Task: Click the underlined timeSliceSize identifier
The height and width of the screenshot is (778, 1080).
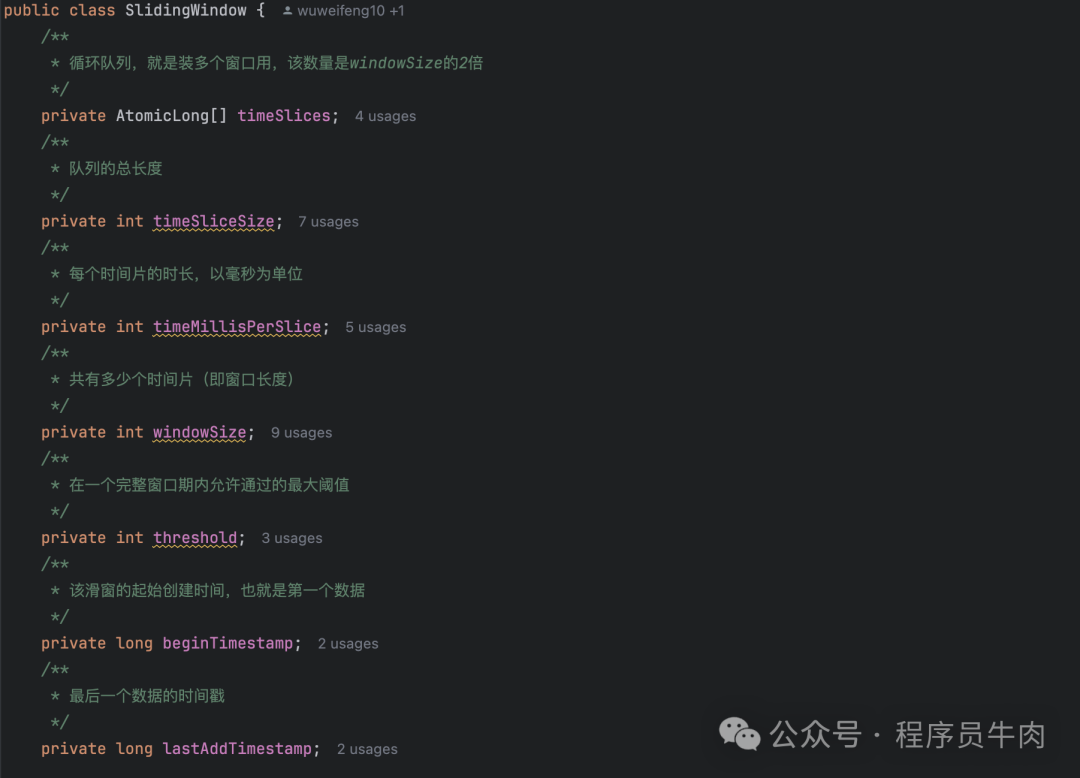Action: (x=214, y=221)
